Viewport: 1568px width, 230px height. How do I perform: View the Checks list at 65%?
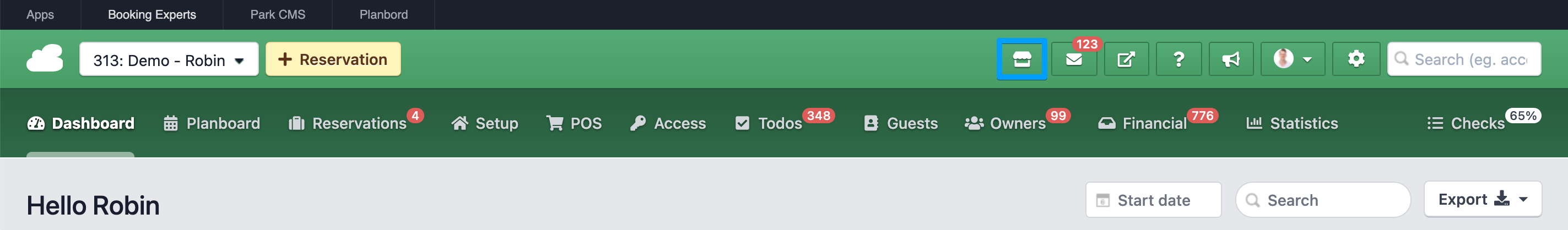click(1466, 123)
